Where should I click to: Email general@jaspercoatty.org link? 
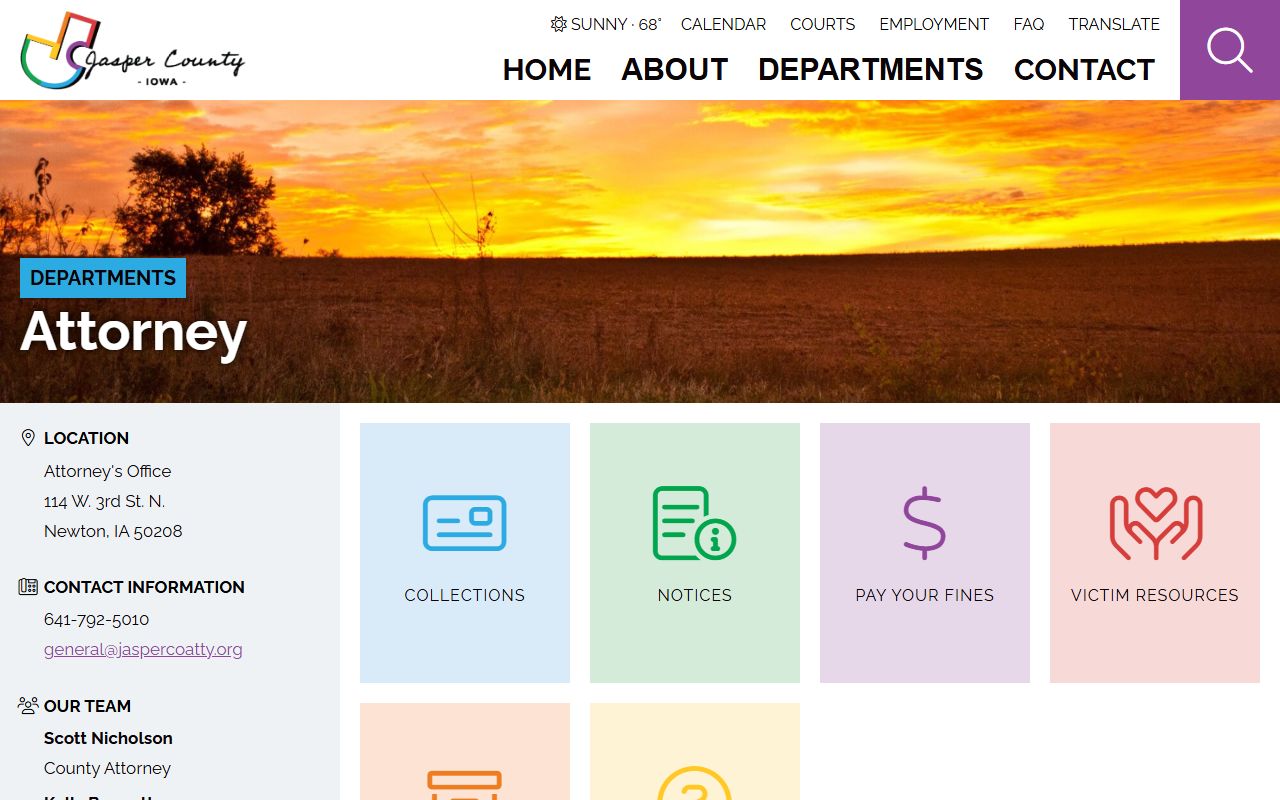143,649
